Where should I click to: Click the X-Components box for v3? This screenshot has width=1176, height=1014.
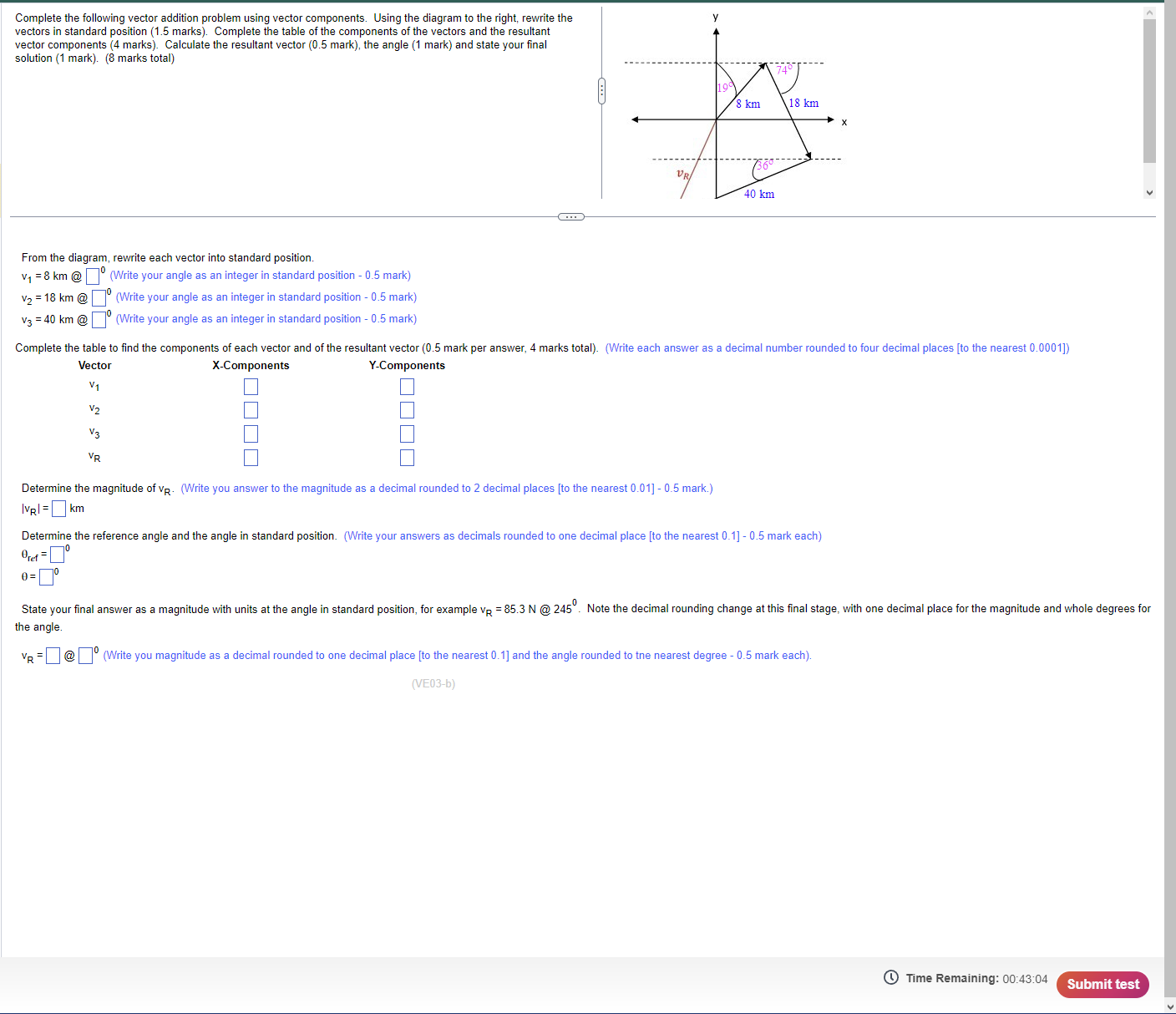coord(251,433)
